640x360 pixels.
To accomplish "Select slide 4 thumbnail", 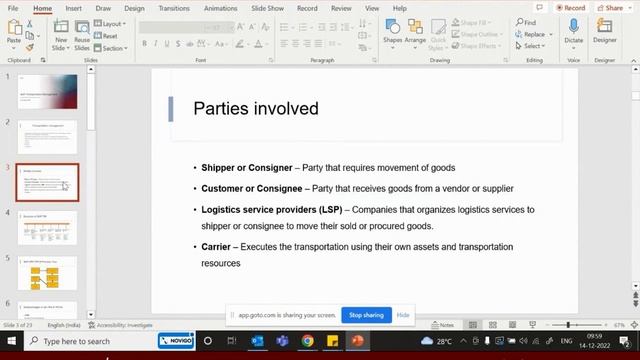I will 47,228.
